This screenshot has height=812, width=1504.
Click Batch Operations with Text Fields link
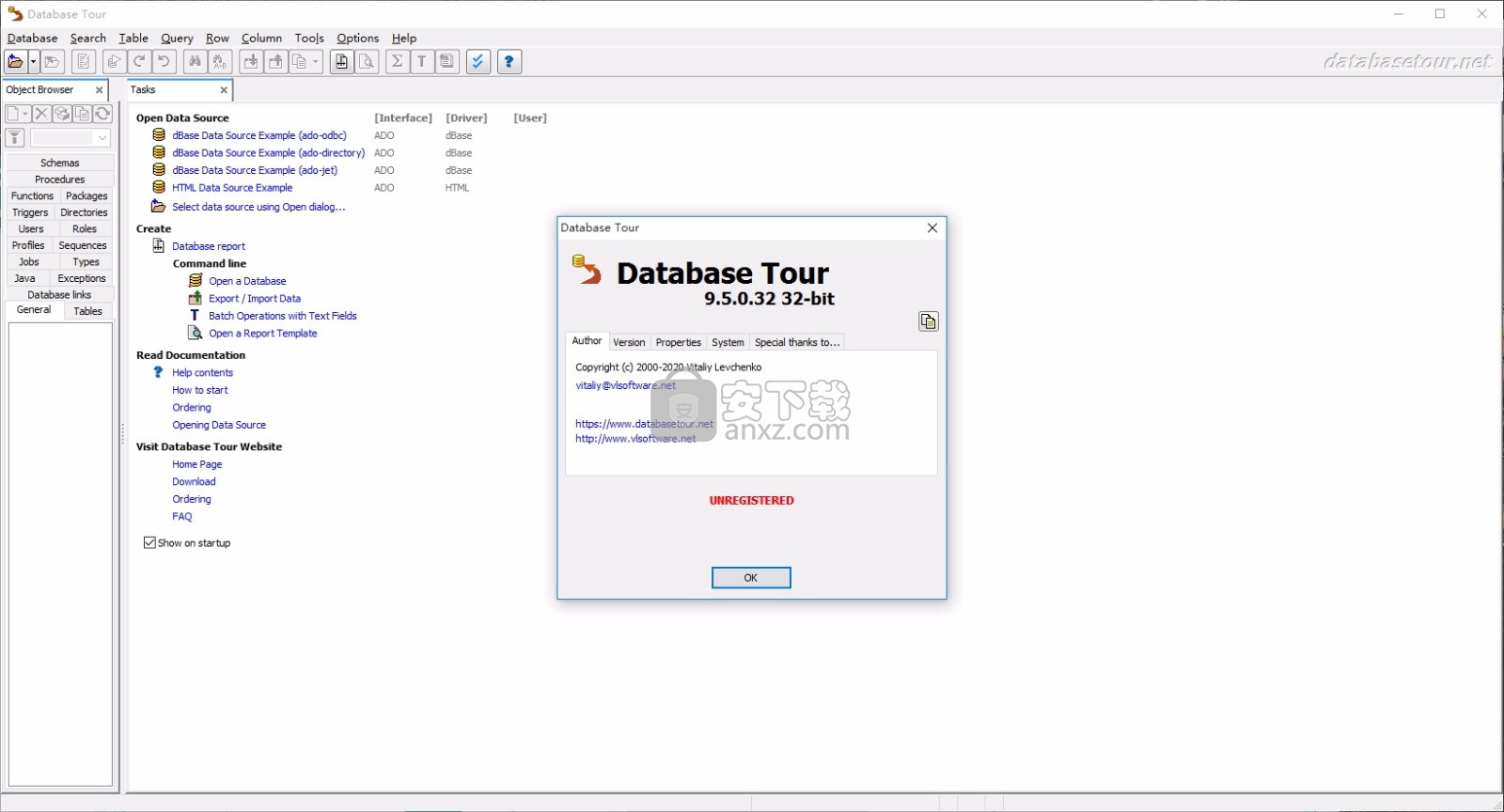[283, 316]
